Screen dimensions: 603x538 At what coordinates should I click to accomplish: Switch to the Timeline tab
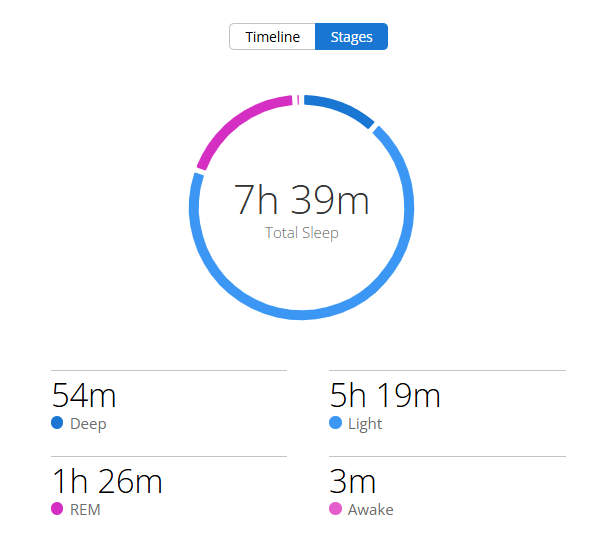coord(272,37)
